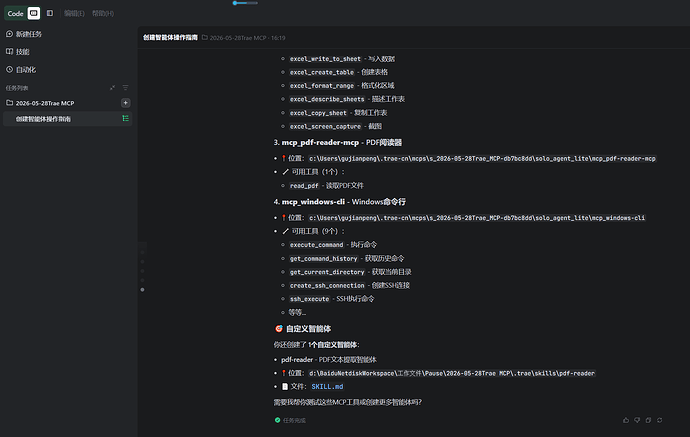Jump to last message dot in chat navigator
690x437 pixels.
[142, 290]
